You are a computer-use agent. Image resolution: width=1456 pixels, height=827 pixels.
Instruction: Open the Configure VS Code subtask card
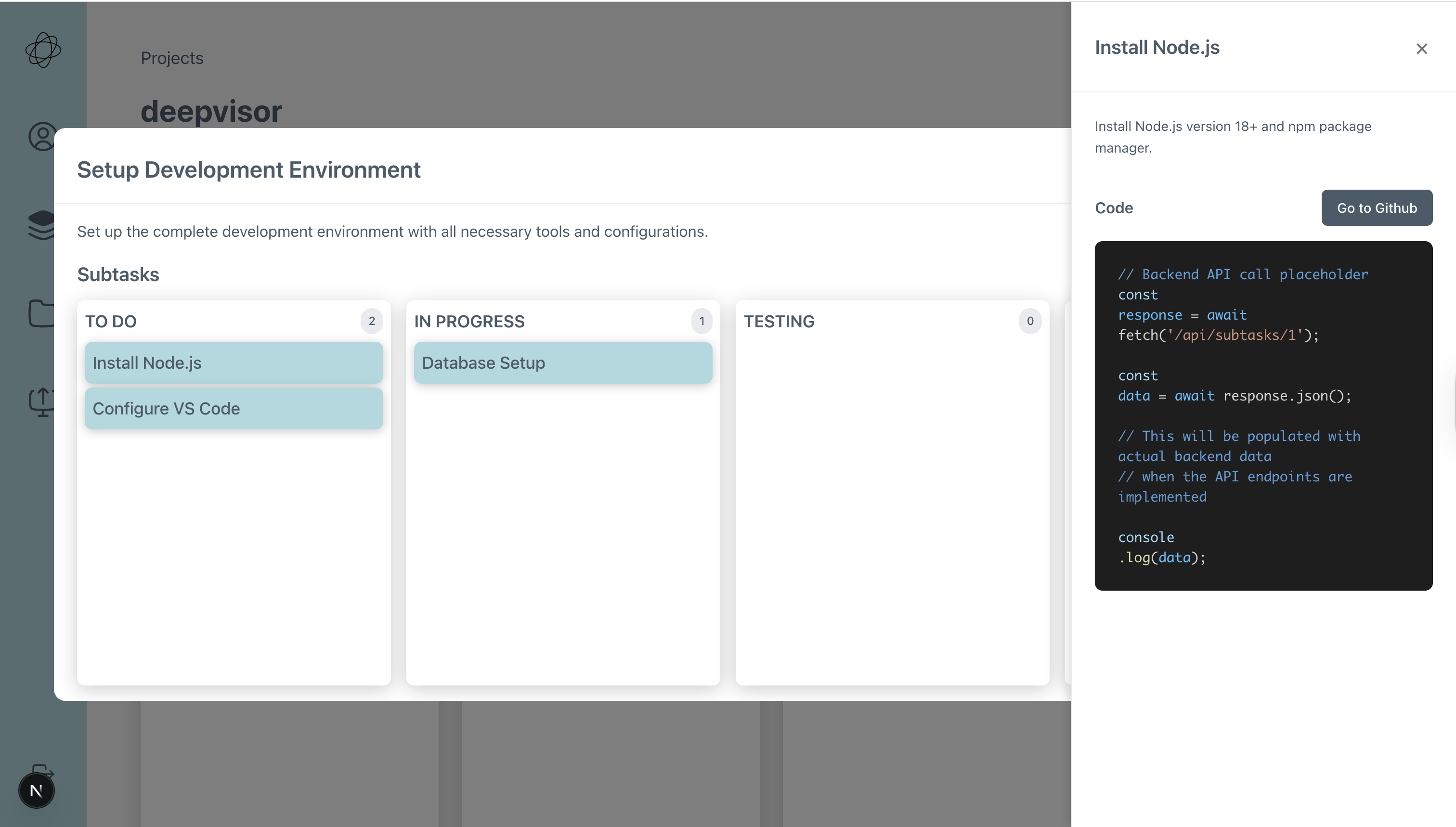tap(234, 408)
